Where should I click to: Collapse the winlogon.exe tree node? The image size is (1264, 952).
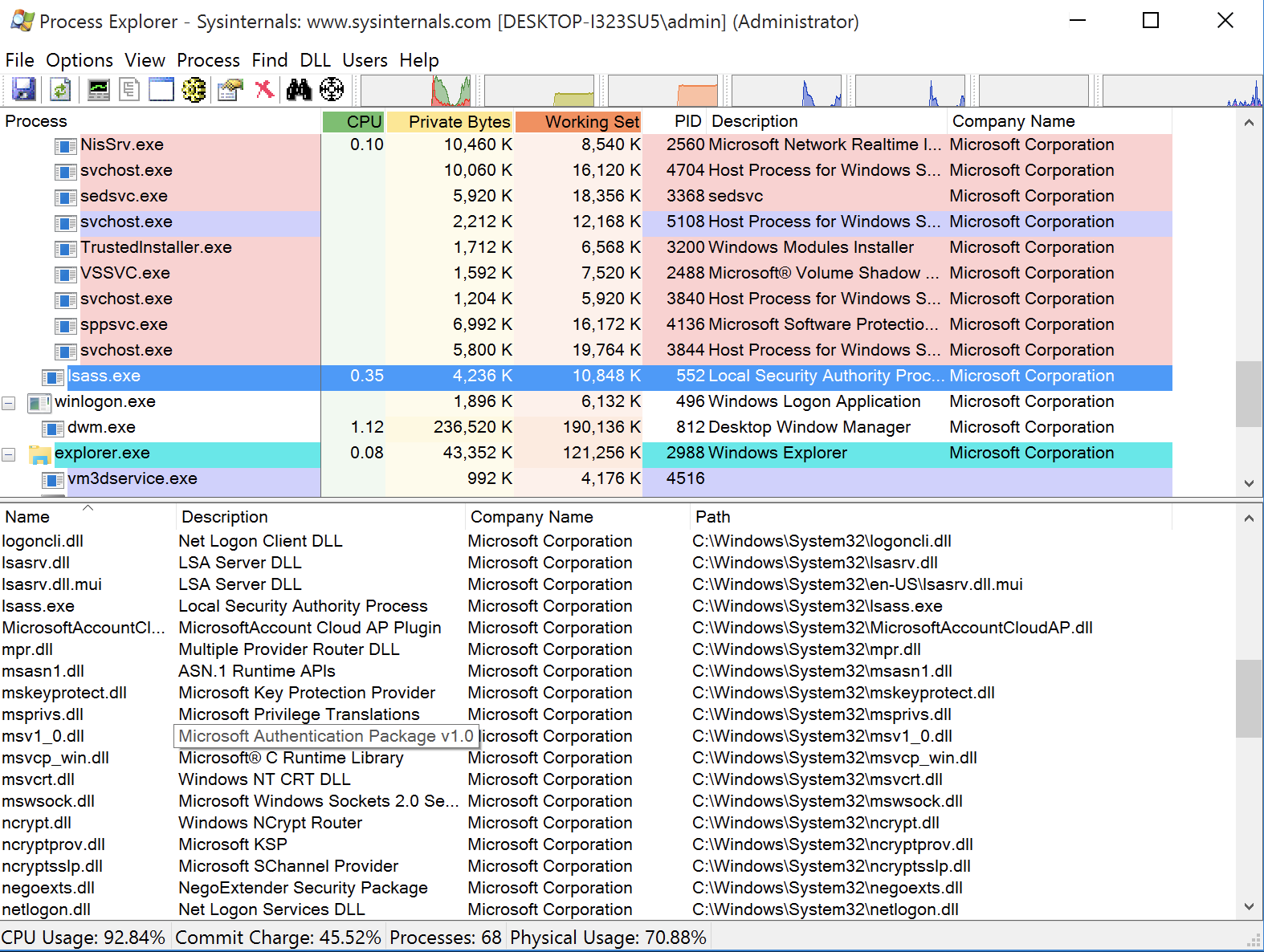9,403
